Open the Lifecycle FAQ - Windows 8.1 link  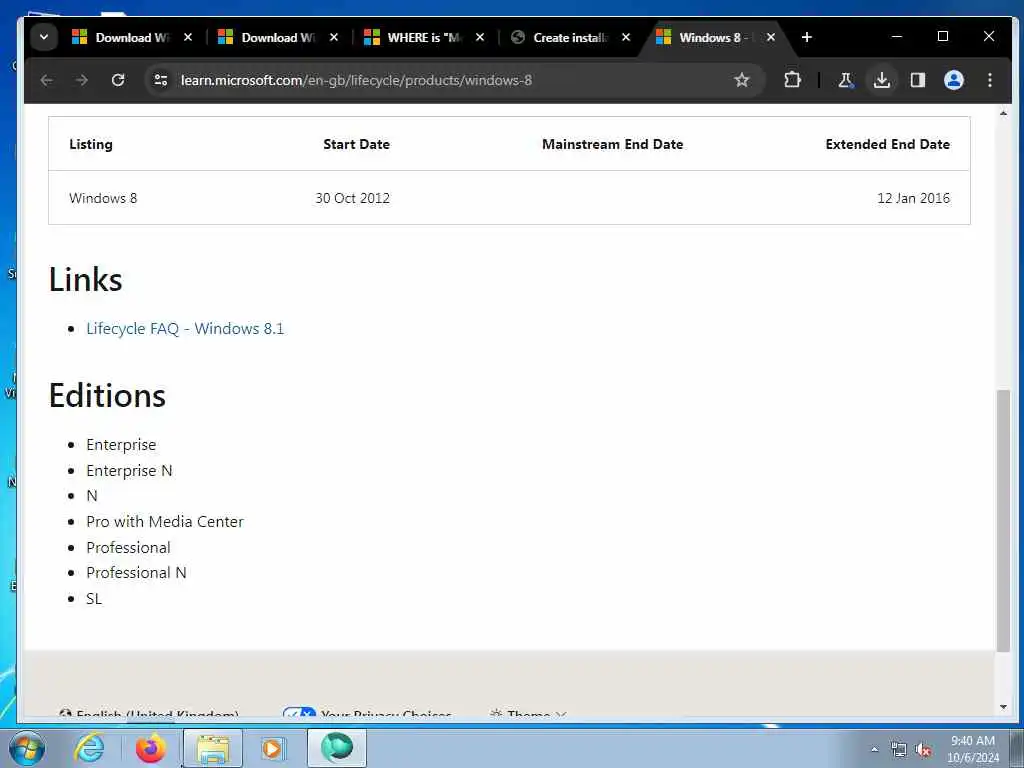185,328
